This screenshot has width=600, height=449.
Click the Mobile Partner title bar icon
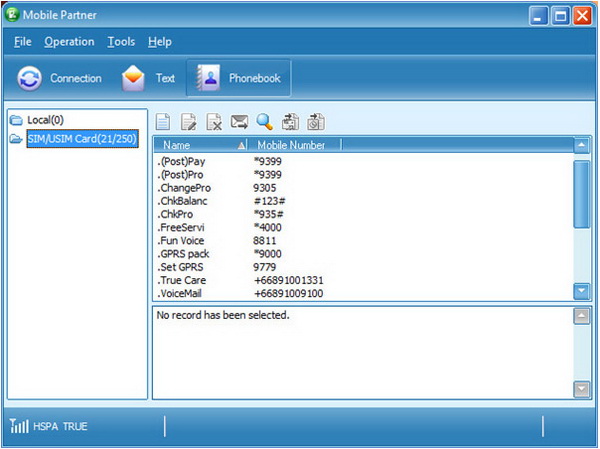pos(12,15)
